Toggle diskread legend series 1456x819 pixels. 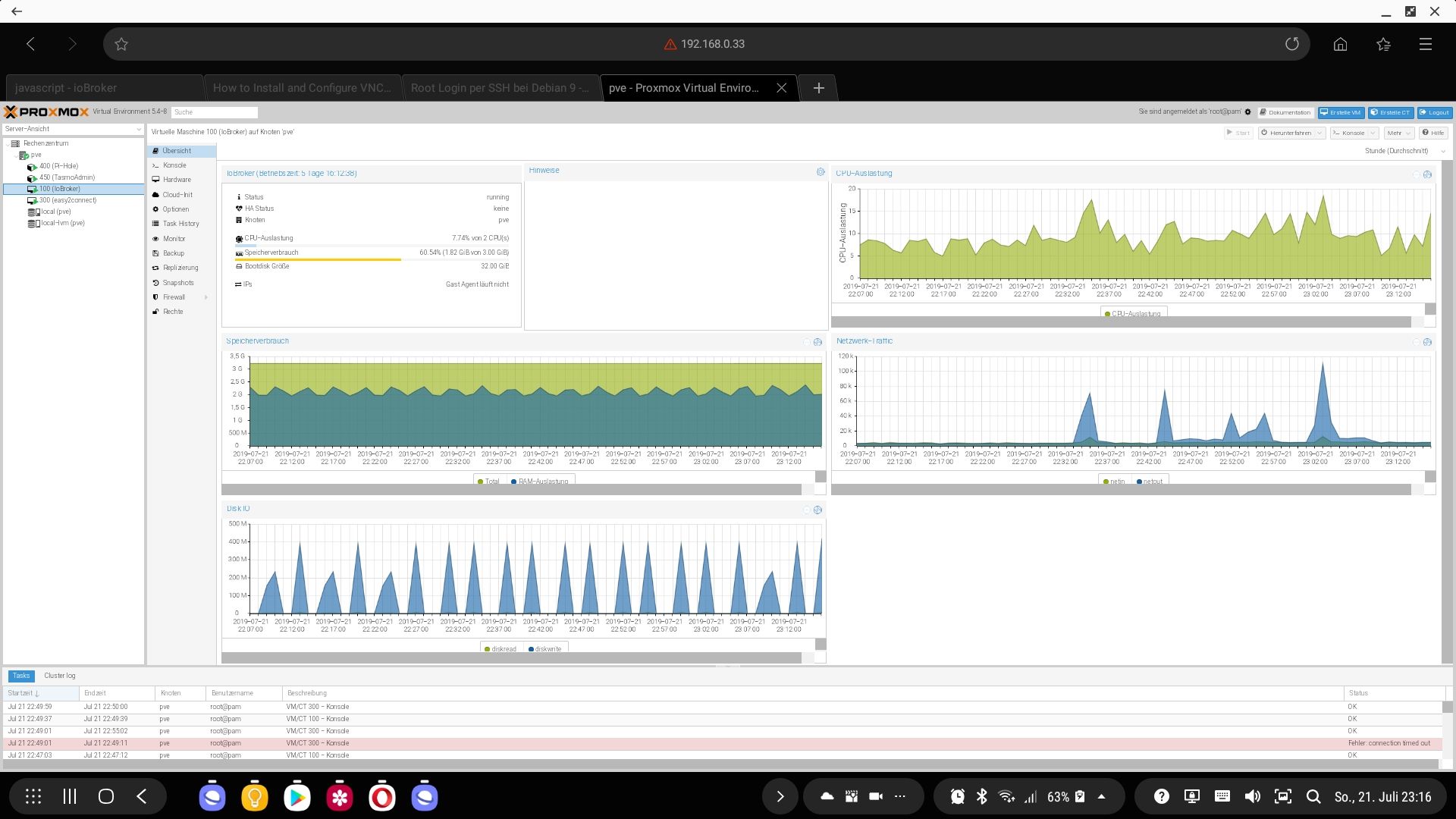(x=500, y=648)
